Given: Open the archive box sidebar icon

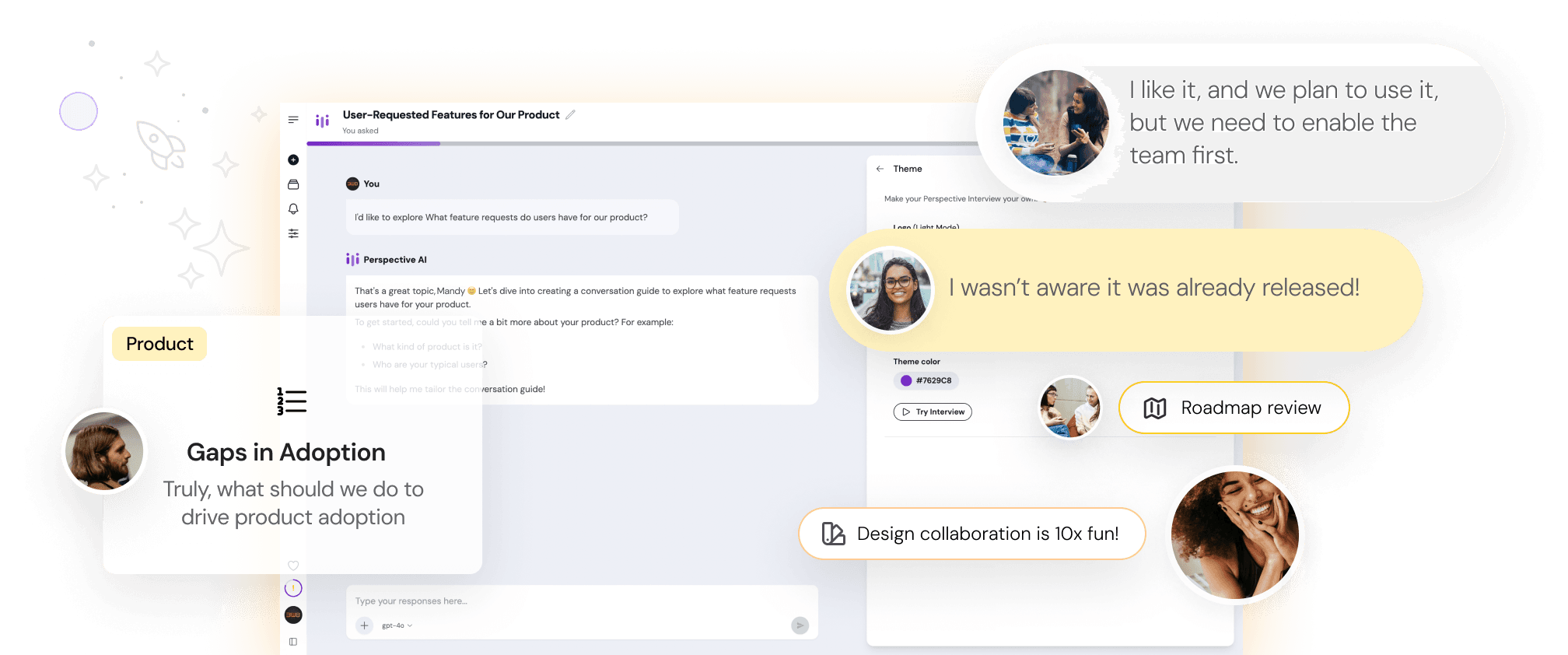Looking at the screenshot, I should (x=293, y=184).
